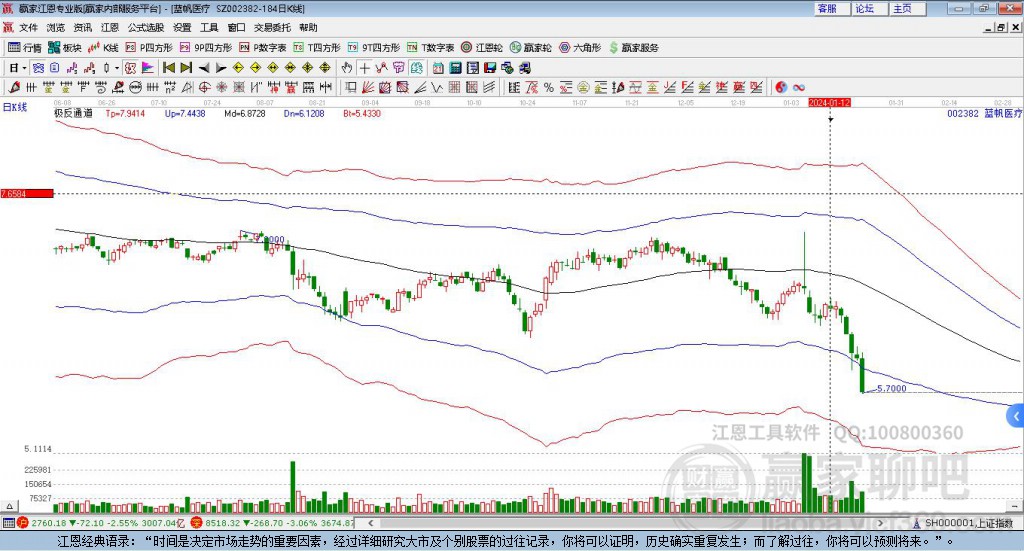Click the 客服 customer service button

point(827,8)
